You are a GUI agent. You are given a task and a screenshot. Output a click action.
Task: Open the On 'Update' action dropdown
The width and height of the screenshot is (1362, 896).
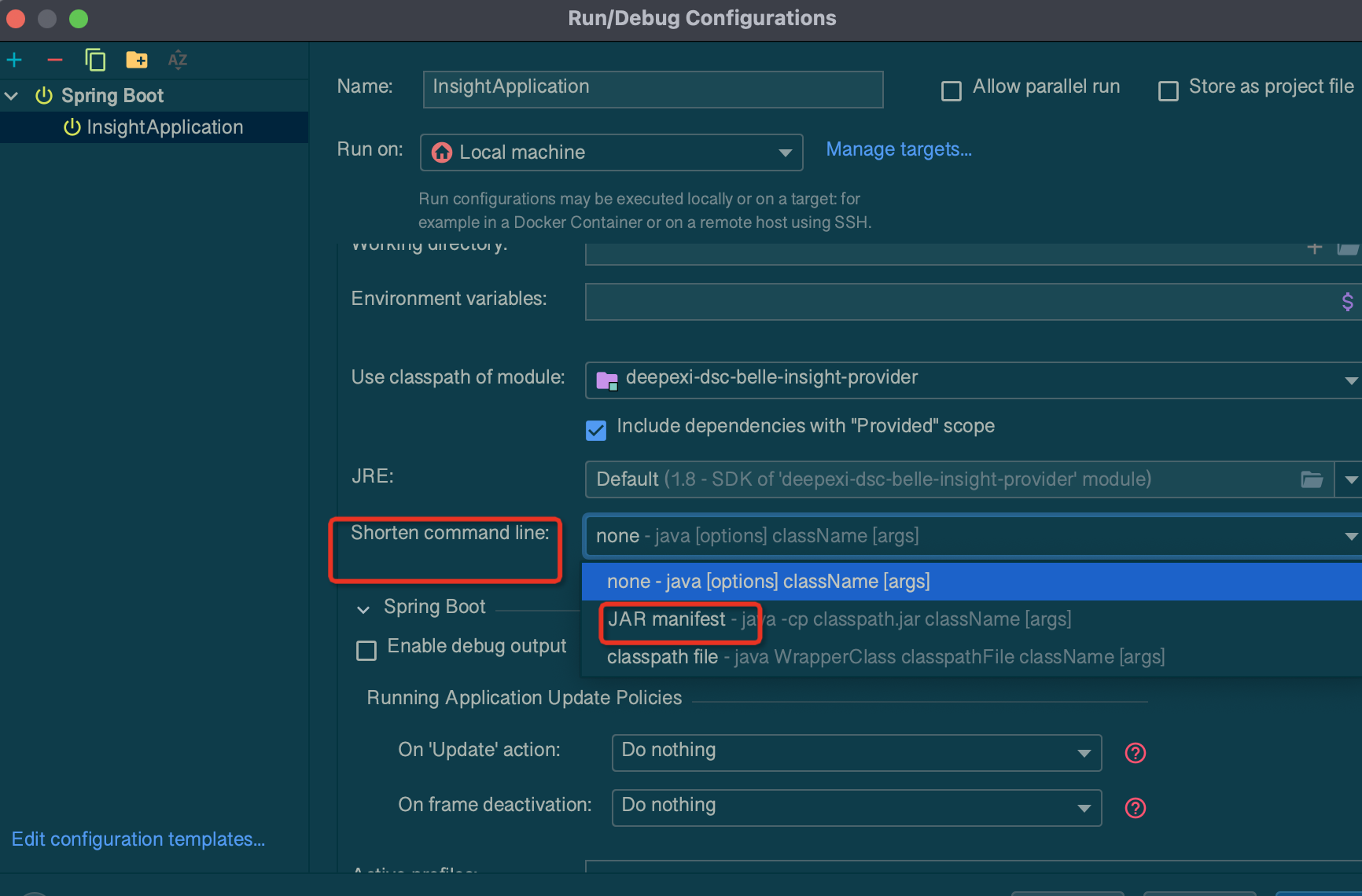856,753
